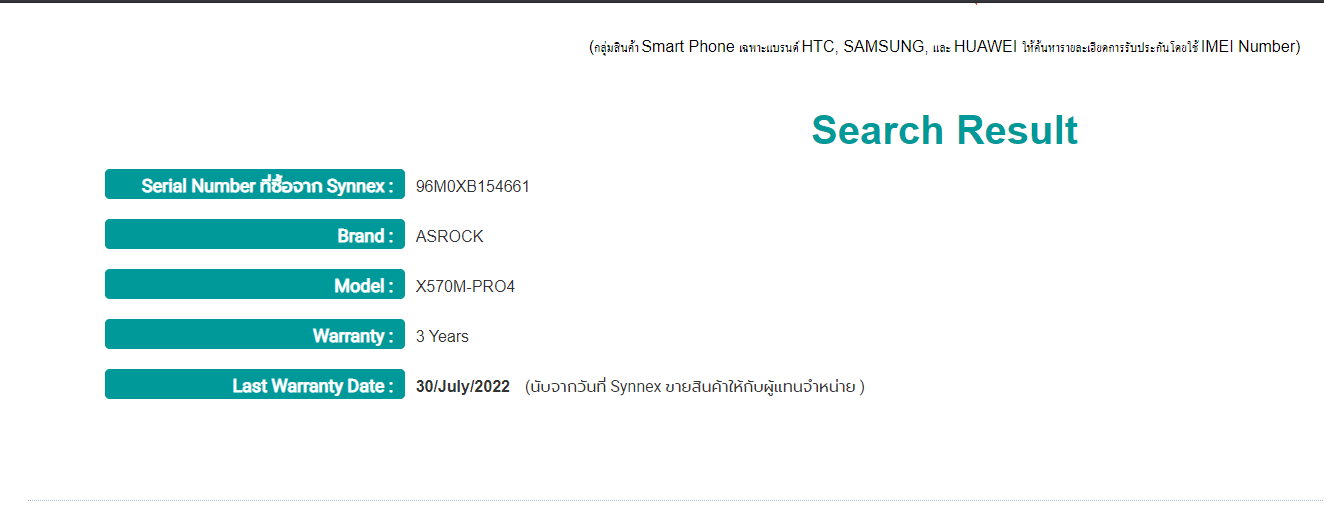Select the 3 Years warranty value
This screenshot has height=515, width=1324.
pos(442,336)
